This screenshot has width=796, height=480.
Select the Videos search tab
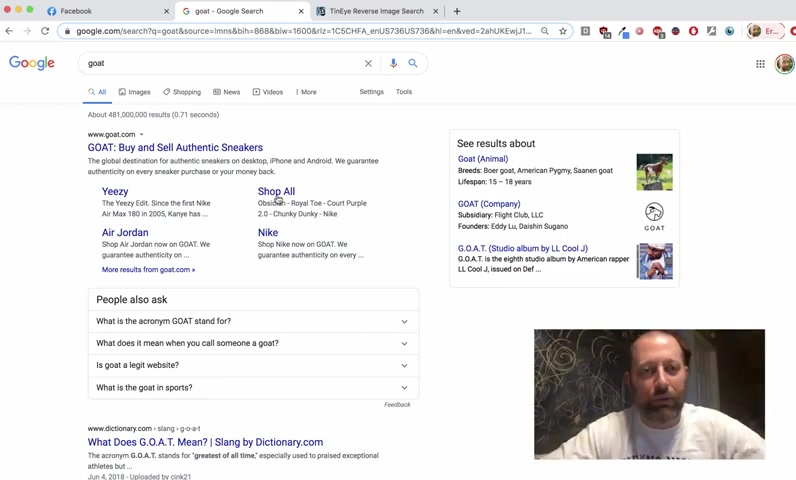(x=268, y=92)
